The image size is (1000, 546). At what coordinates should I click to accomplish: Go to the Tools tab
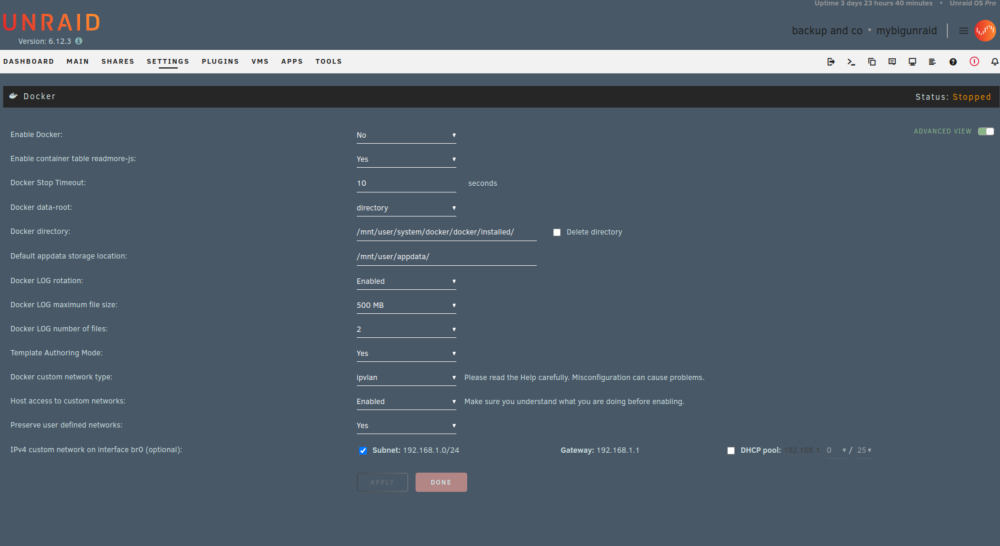point(328,62)
